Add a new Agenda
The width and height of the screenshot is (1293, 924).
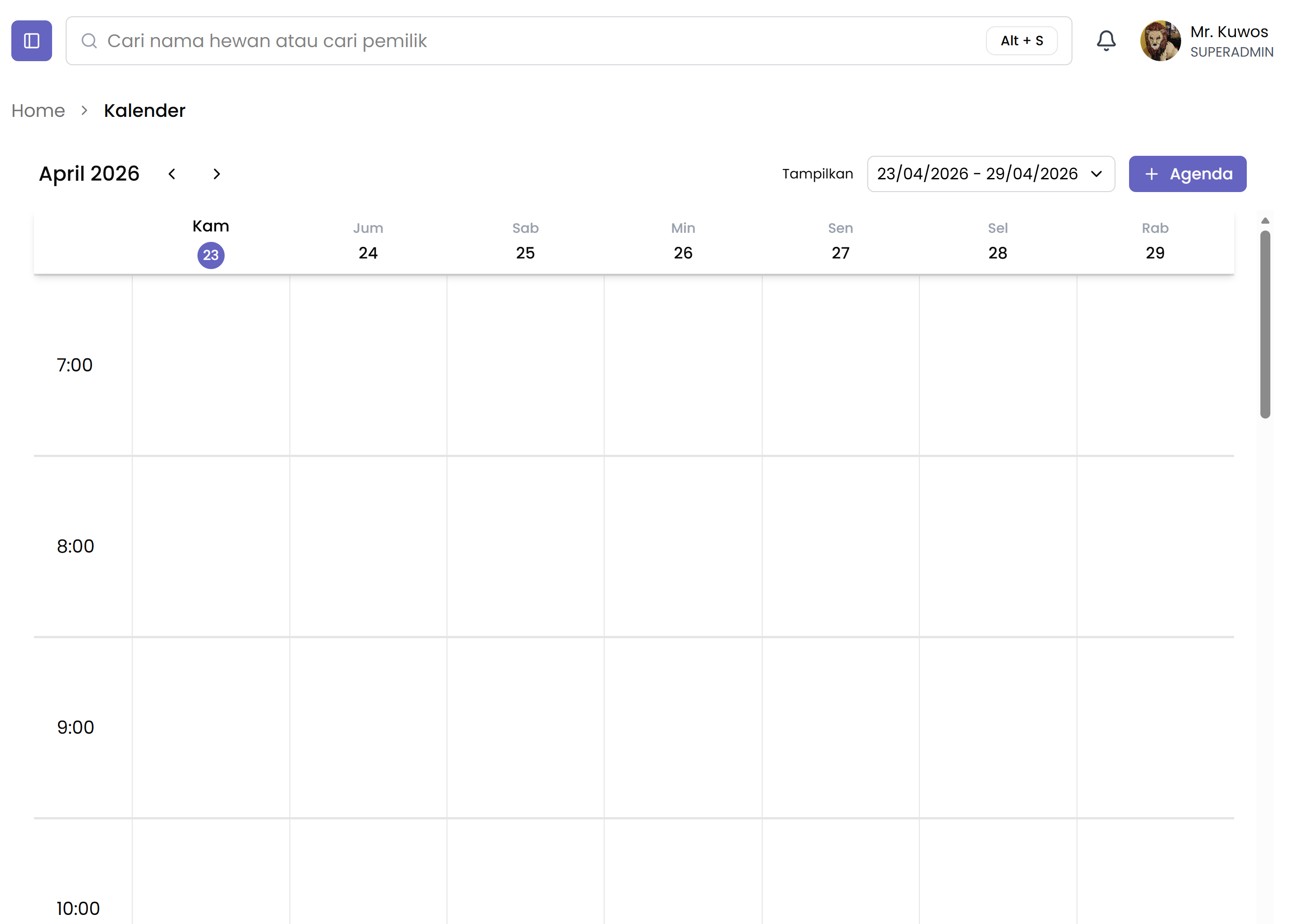[x=1187, y=173]
